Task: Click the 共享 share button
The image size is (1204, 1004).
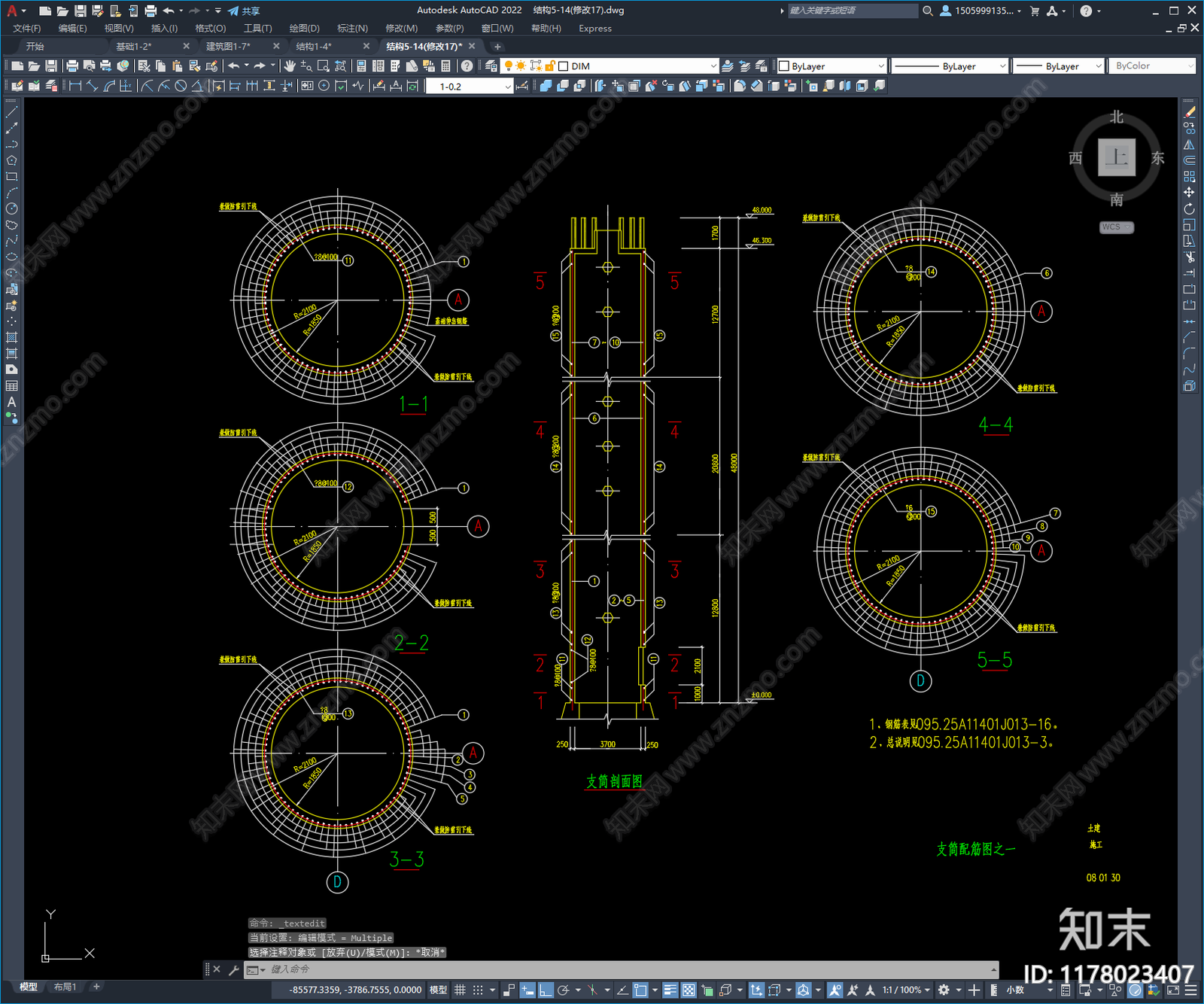Action: pyautogui.click(x=245, y=11)
